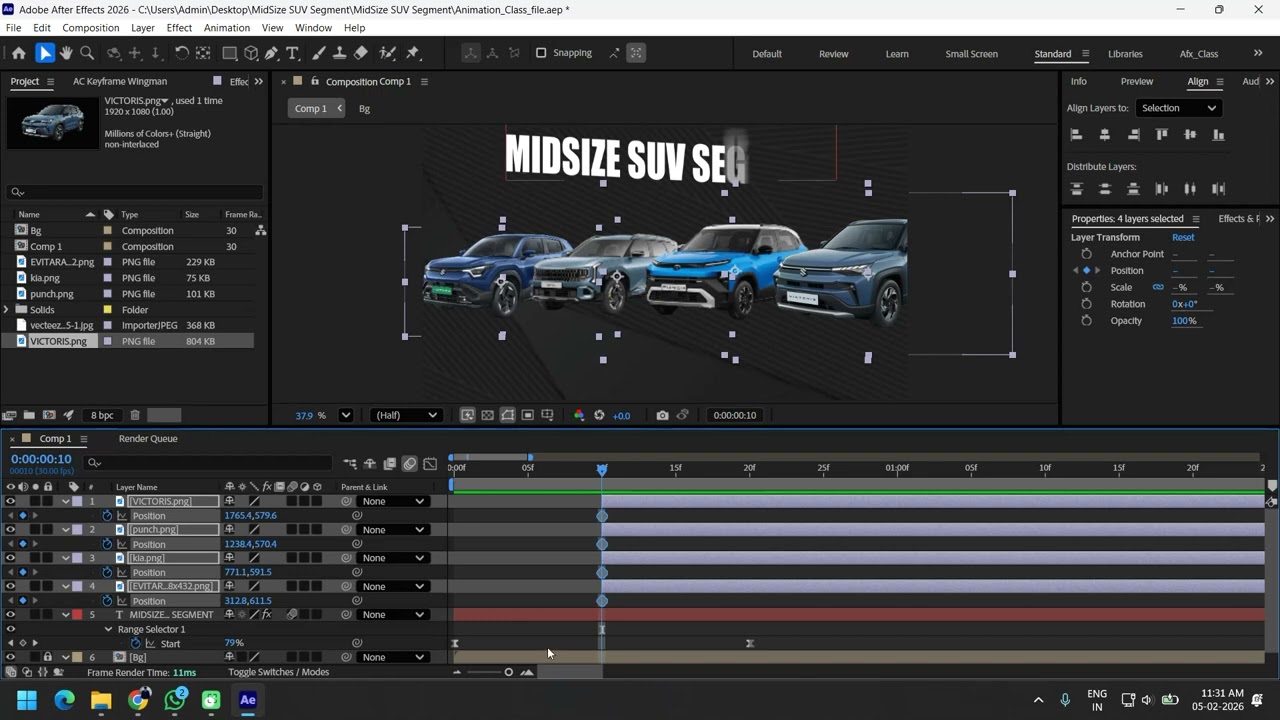Align selected layers to bottom edge
The image size is (1280, 720).
click(1218, 134)
